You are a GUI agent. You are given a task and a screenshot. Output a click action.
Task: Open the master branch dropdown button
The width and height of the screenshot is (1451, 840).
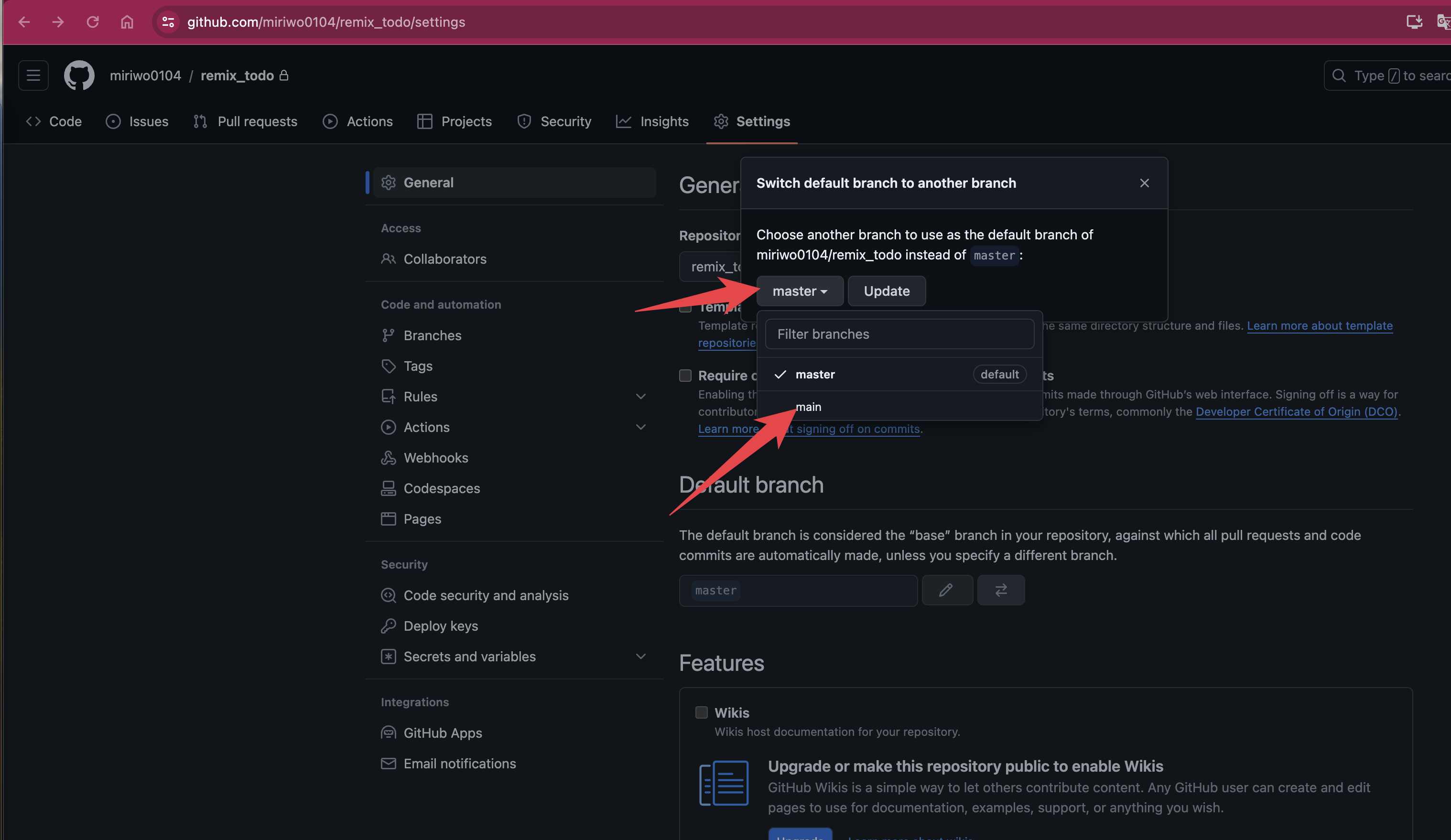coord(799,291)
